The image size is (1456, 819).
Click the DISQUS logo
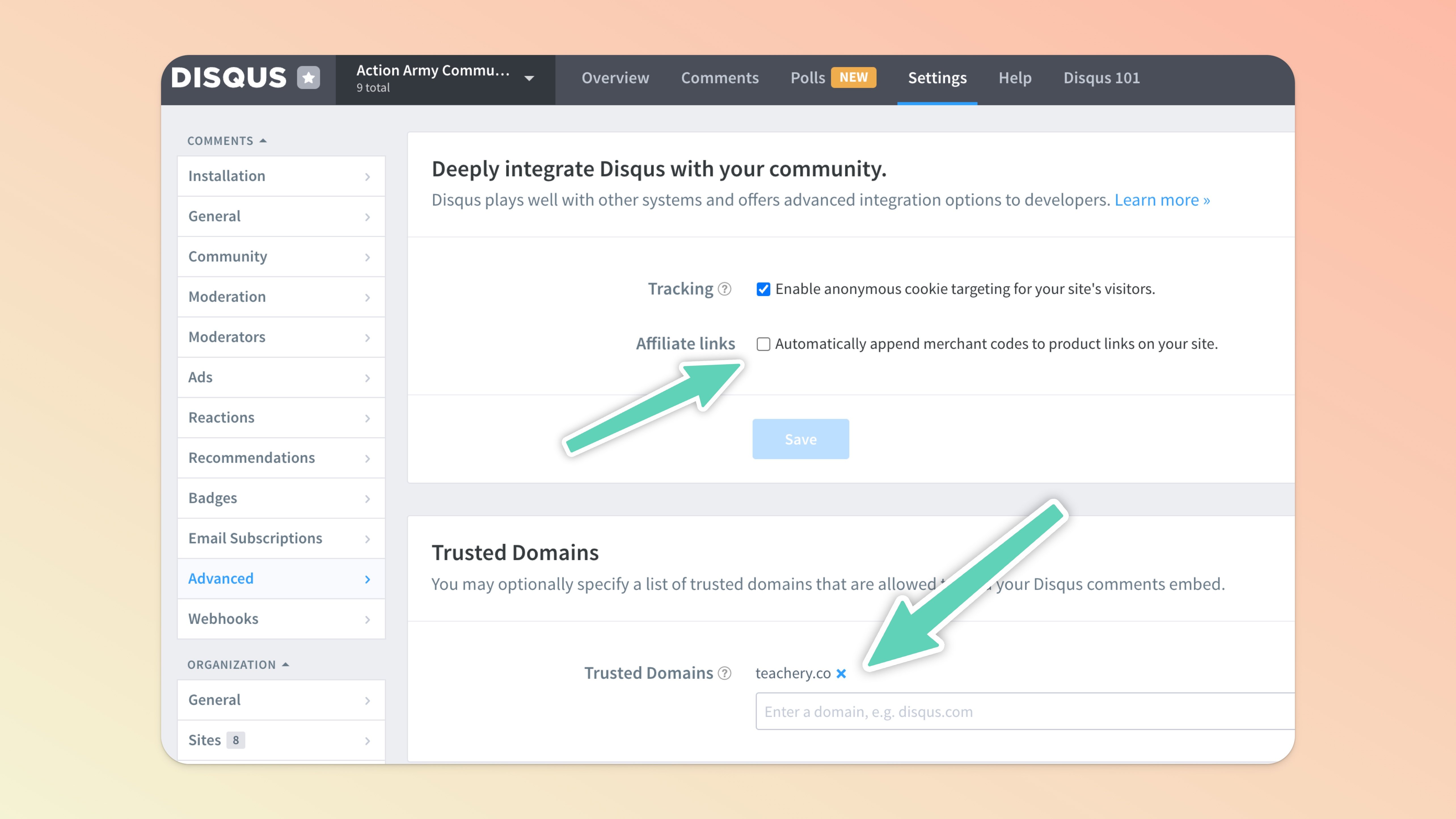(228, 78)
